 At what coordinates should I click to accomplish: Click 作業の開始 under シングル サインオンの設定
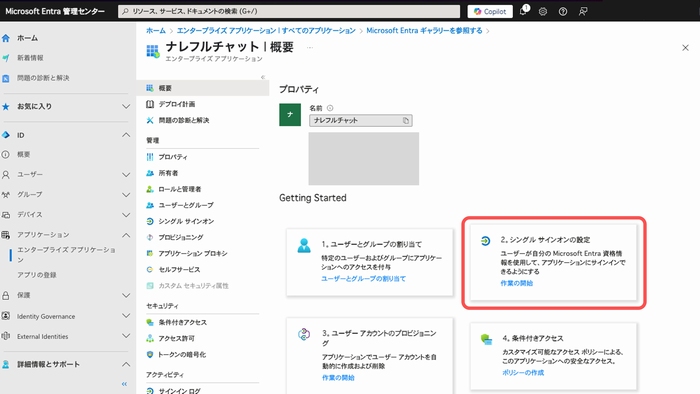point(517,283)
